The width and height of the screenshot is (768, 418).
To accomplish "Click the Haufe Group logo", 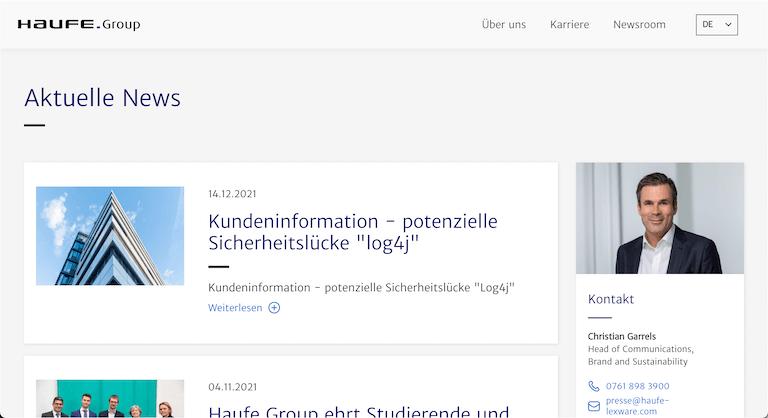I will (79, 24).
